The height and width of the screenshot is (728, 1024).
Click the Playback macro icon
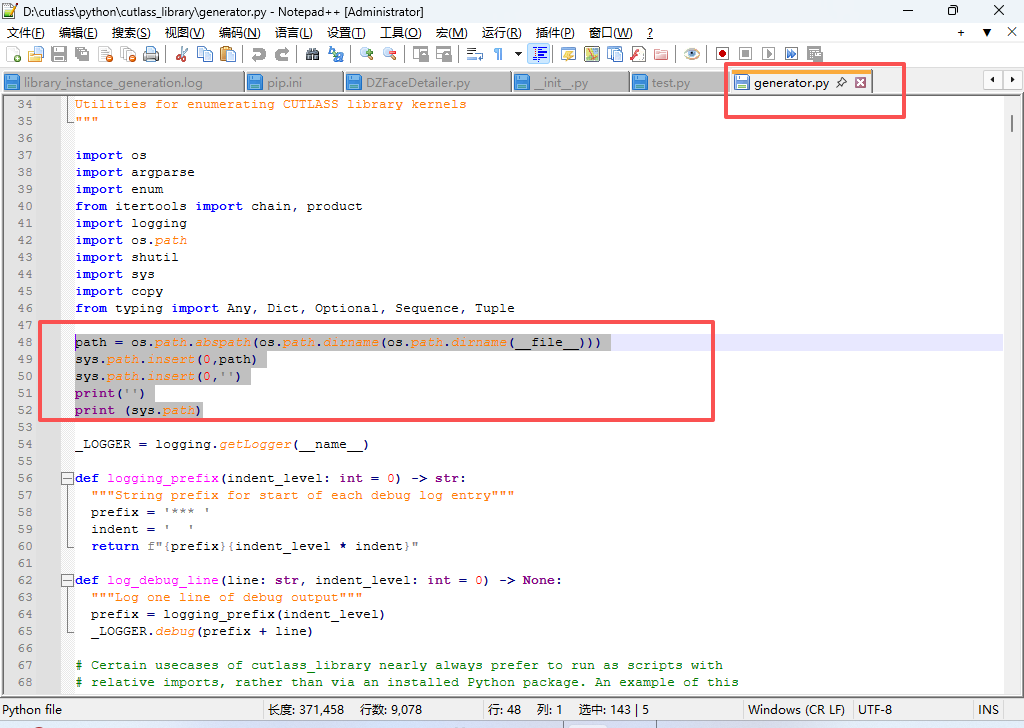(768, 54)
